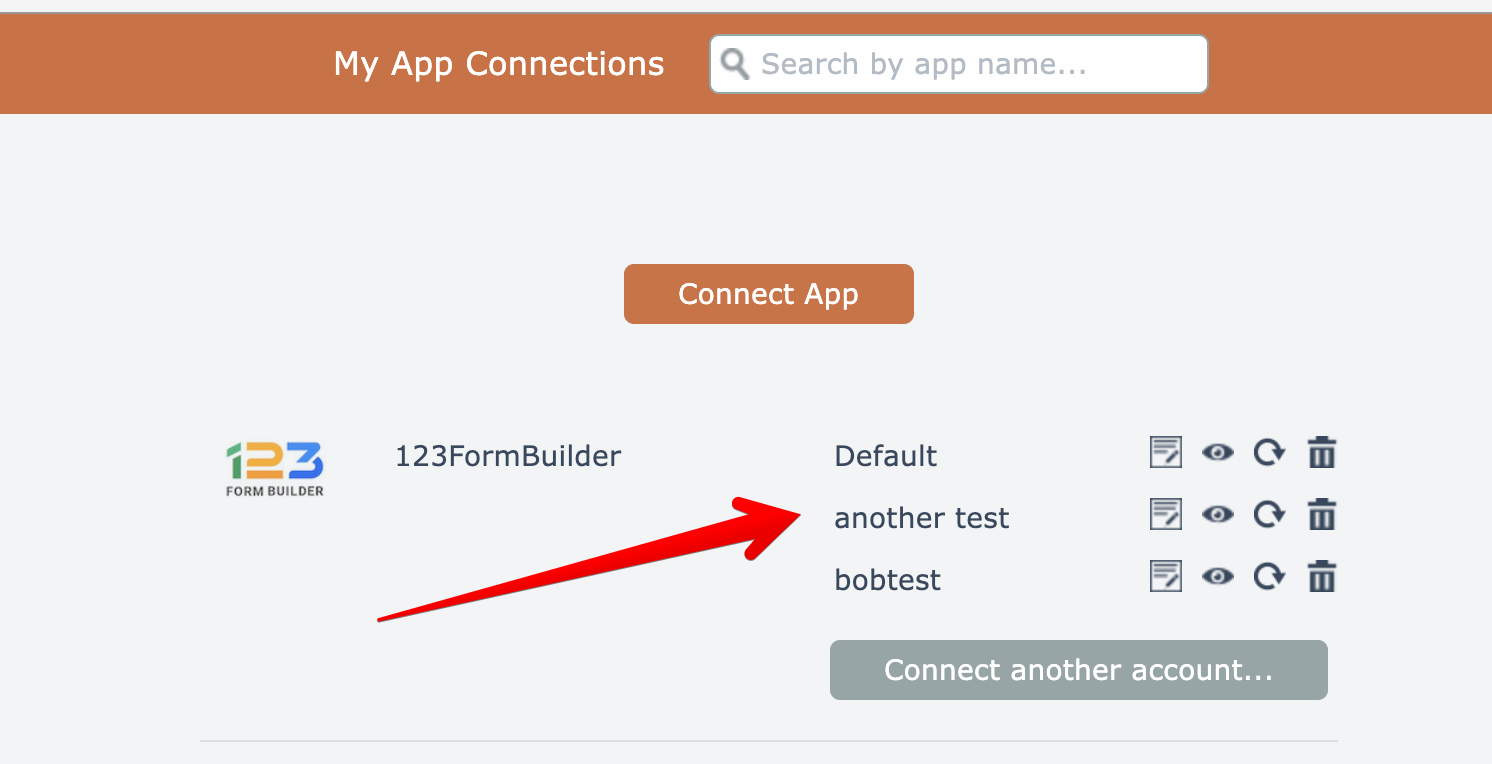
Task: Delete the bobtest connection
Action: pos(1322,577)
